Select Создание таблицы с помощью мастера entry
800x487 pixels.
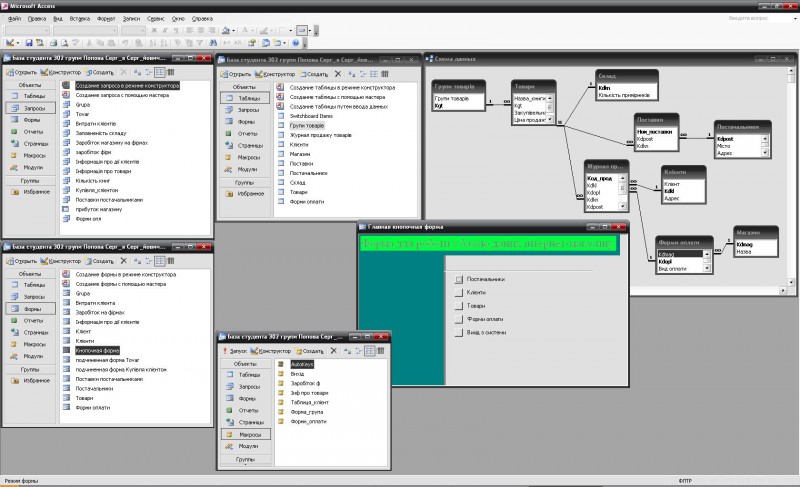pos(337,97)
